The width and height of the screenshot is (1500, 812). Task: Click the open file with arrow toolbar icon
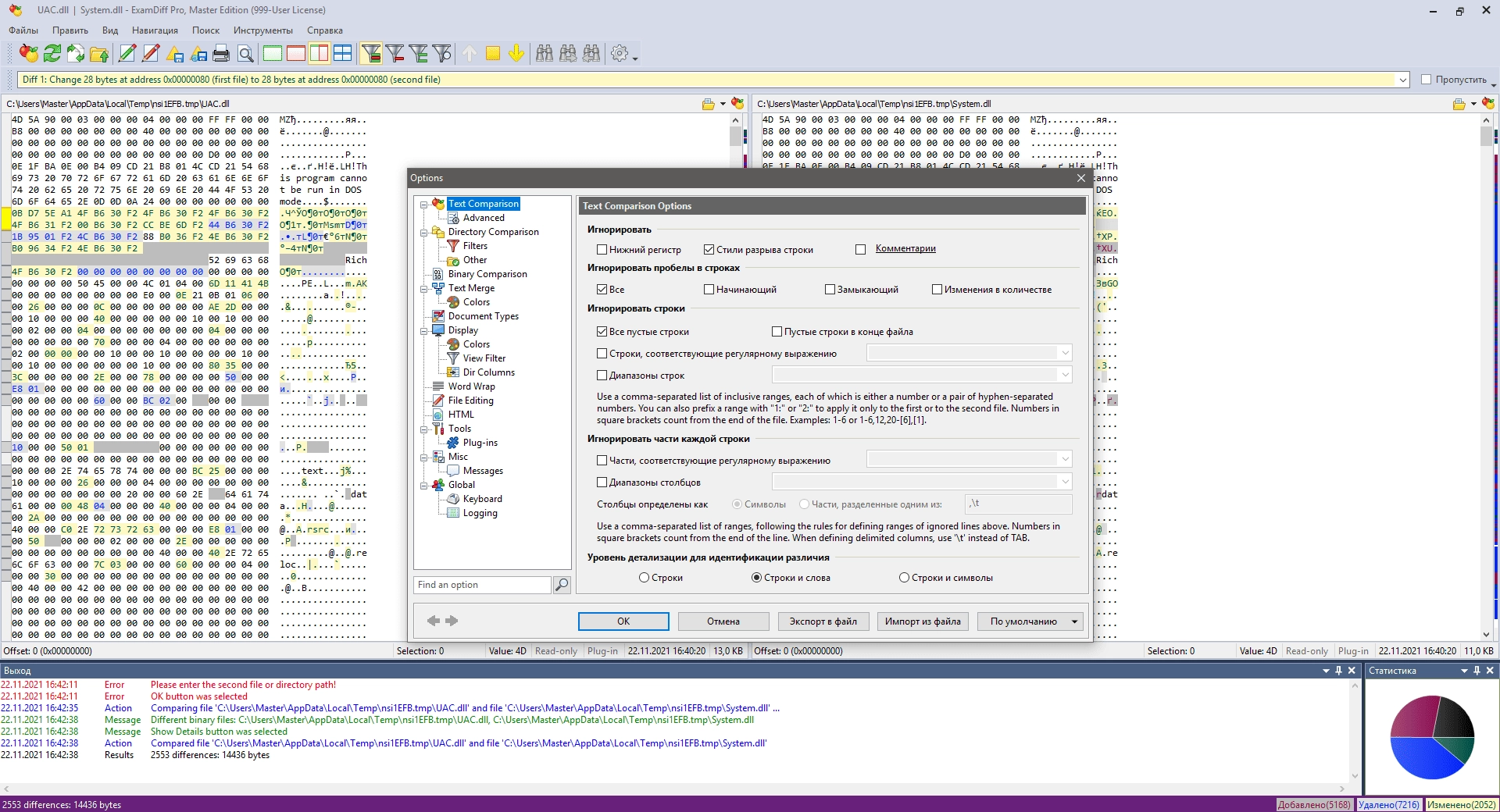click(x=99, y=53)
